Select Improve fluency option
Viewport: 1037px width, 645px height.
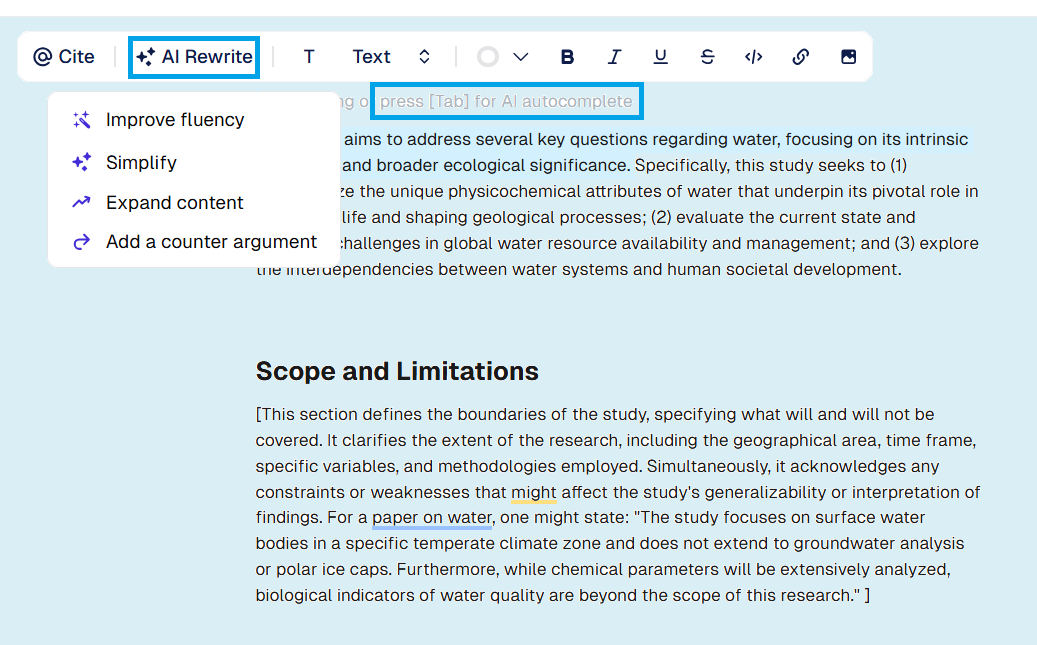pyautogui.click(x=175, y=120)
